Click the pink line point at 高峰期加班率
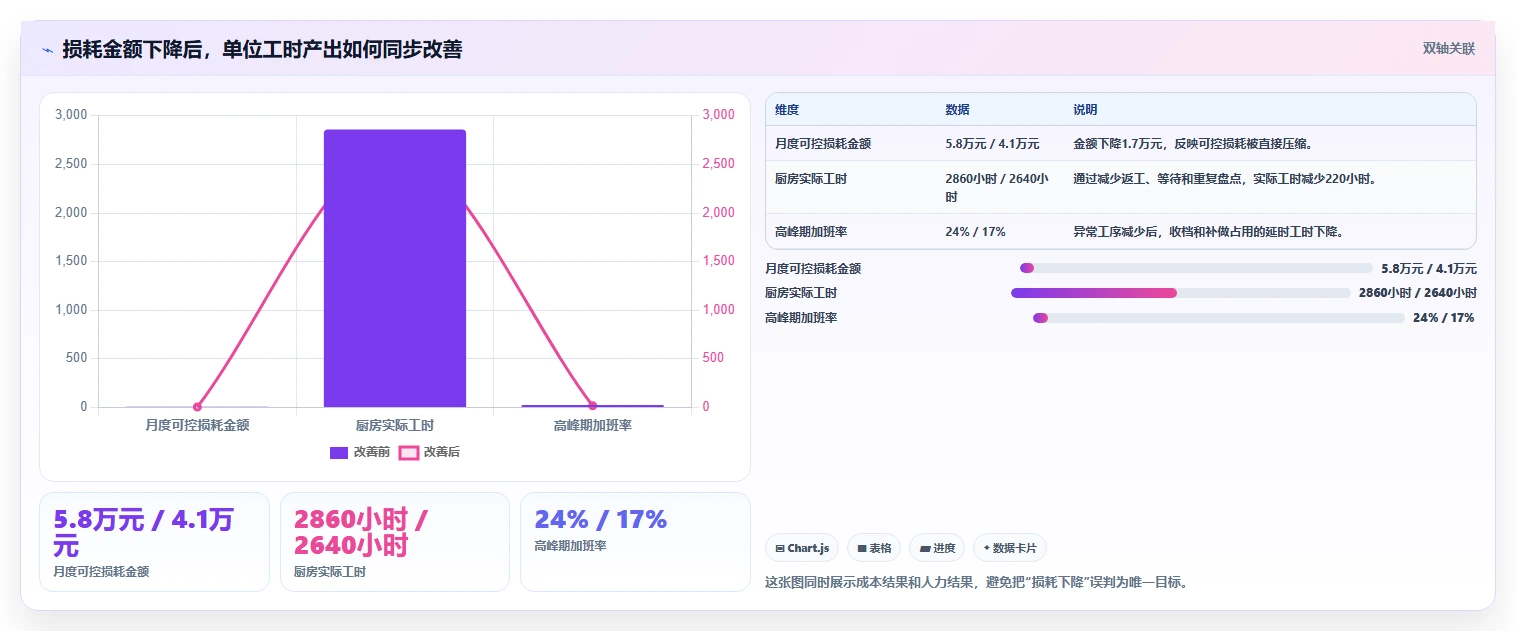1516x631 pixels. (592, 406)
